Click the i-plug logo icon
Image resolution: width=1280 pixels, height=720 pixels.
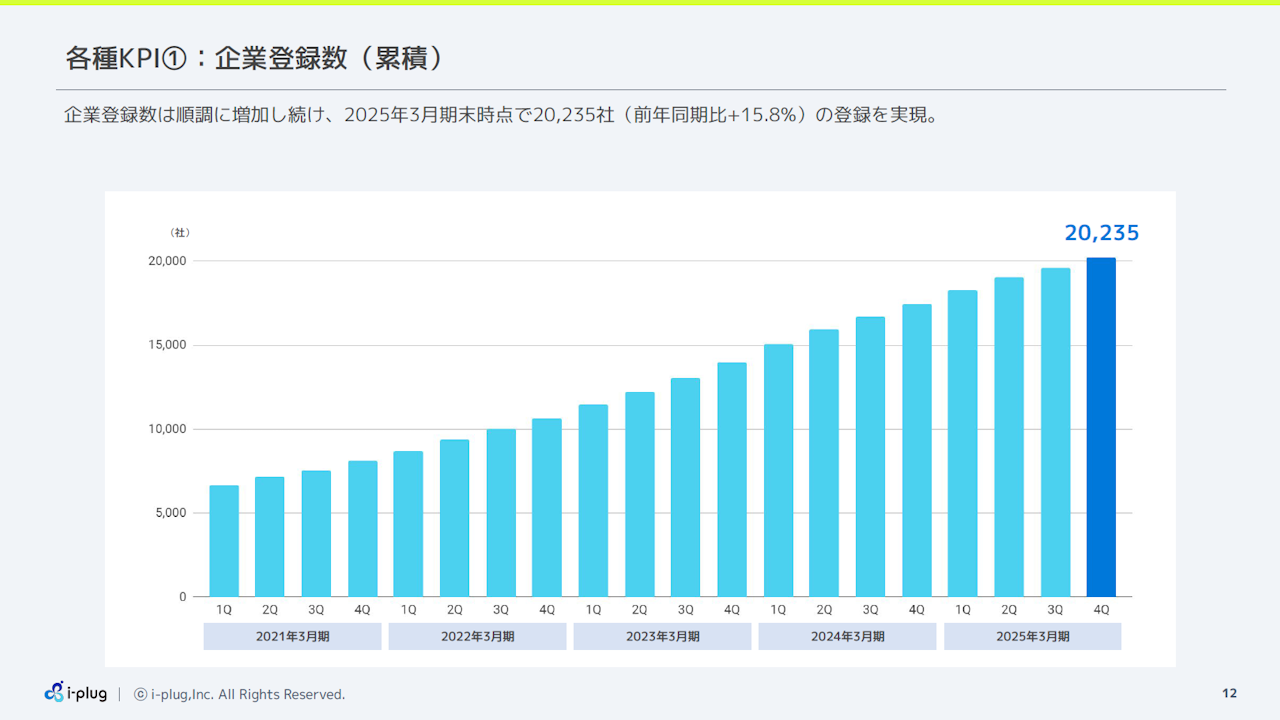click(55, 692)
